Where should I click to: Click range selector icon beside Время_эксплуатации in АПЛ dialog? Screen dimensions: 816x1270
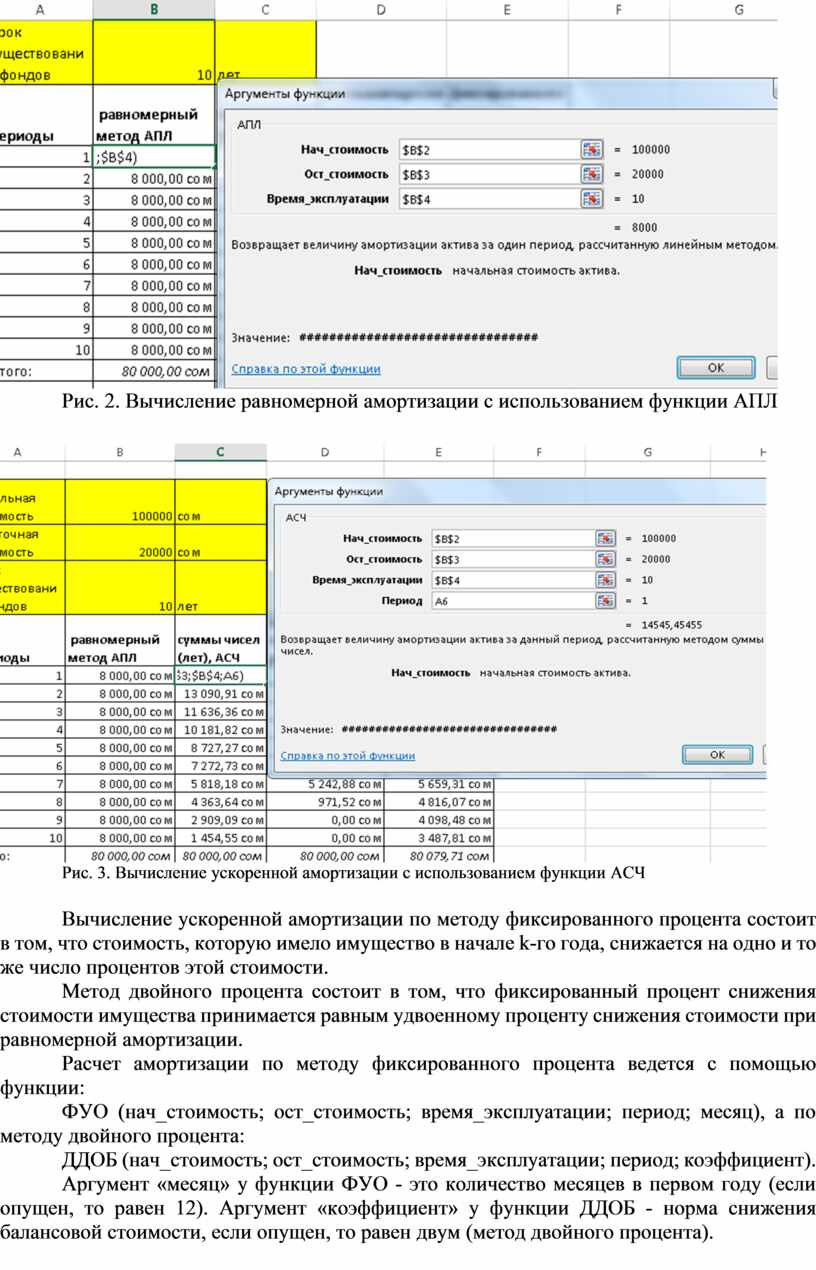tap(592, 198)
